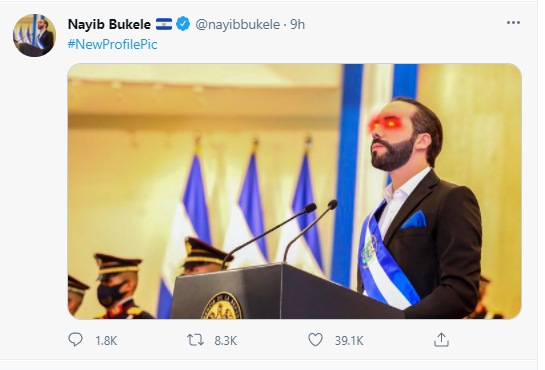Screen dimensions: 545x370
Task: Click the masked guard in the photo
Action: point(118,286)
